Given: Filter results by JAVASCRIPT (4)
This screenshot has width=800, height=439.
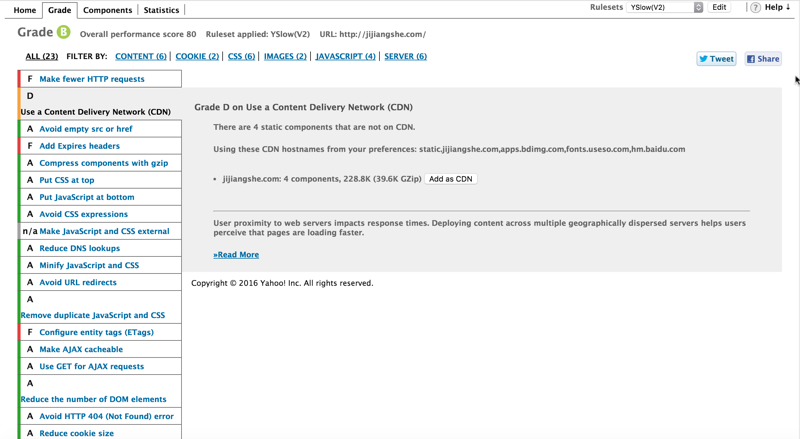Looking at the screenshot, I should (x=345, y=57).
